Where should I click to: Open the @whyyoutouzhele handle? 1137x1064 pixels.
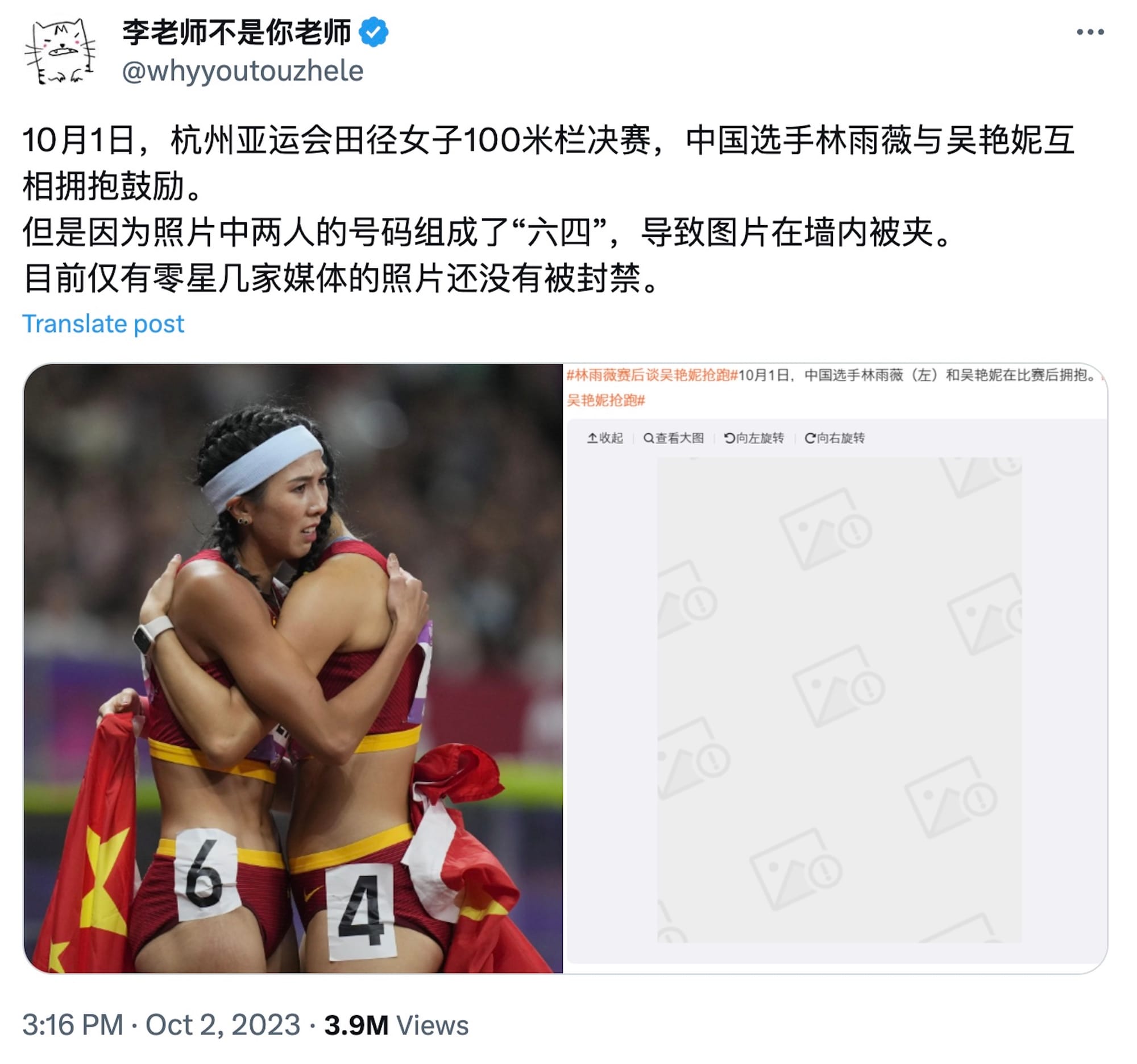[243, 72]
